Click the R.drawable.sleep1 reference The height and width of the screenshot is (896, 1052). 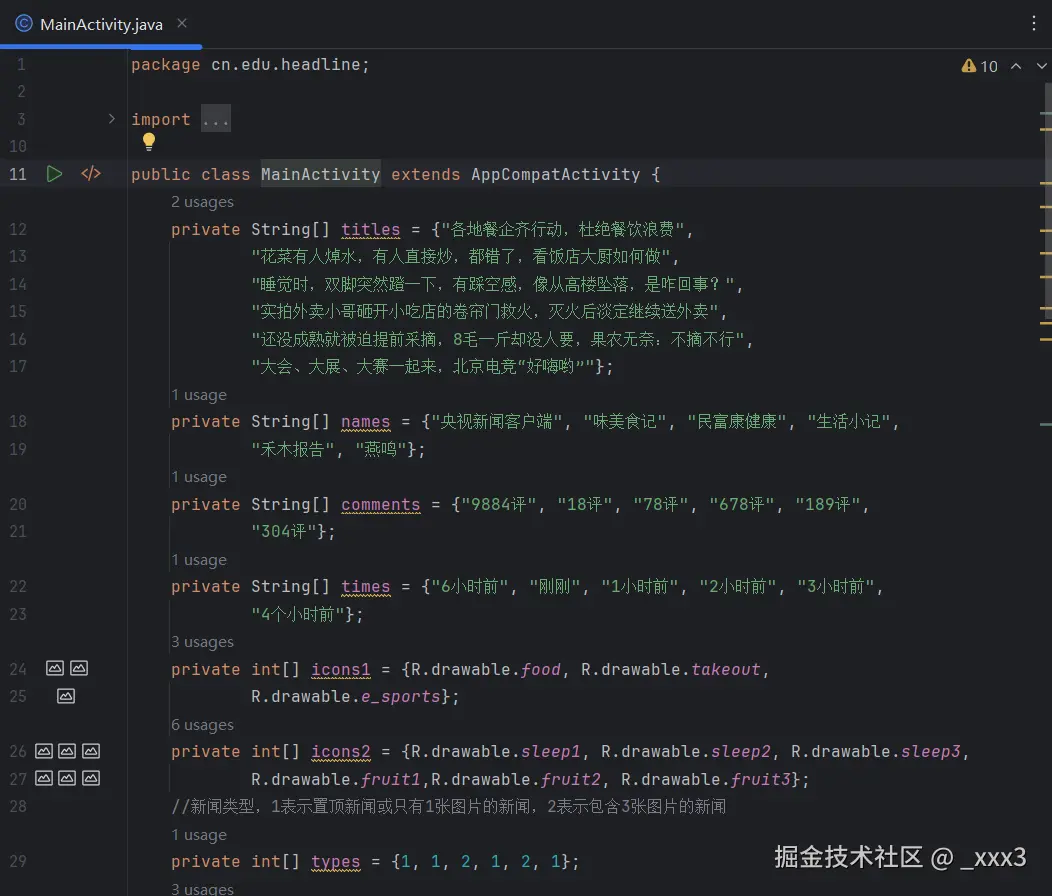(495, 752)
